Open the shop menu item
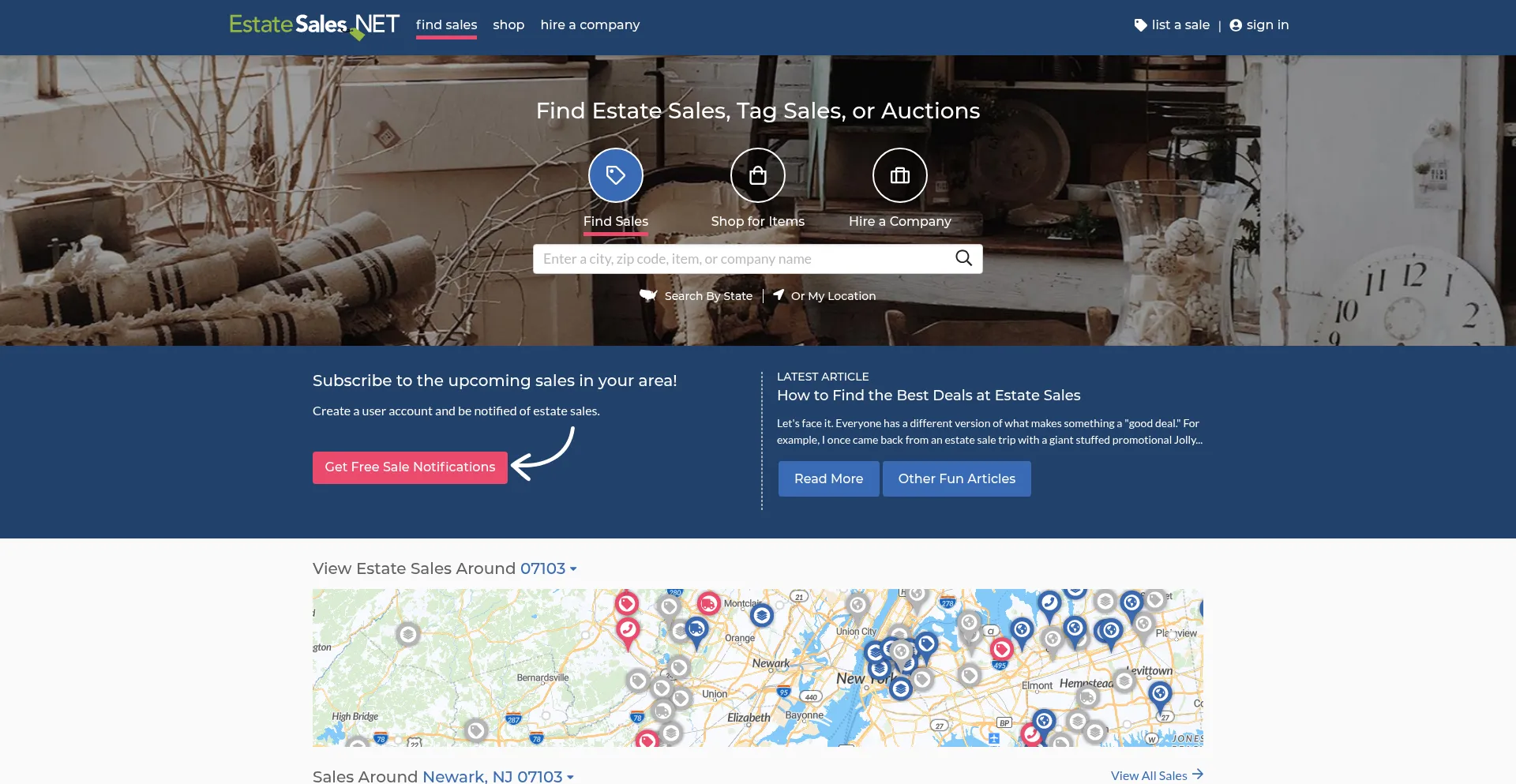 (x=508, y=25)
